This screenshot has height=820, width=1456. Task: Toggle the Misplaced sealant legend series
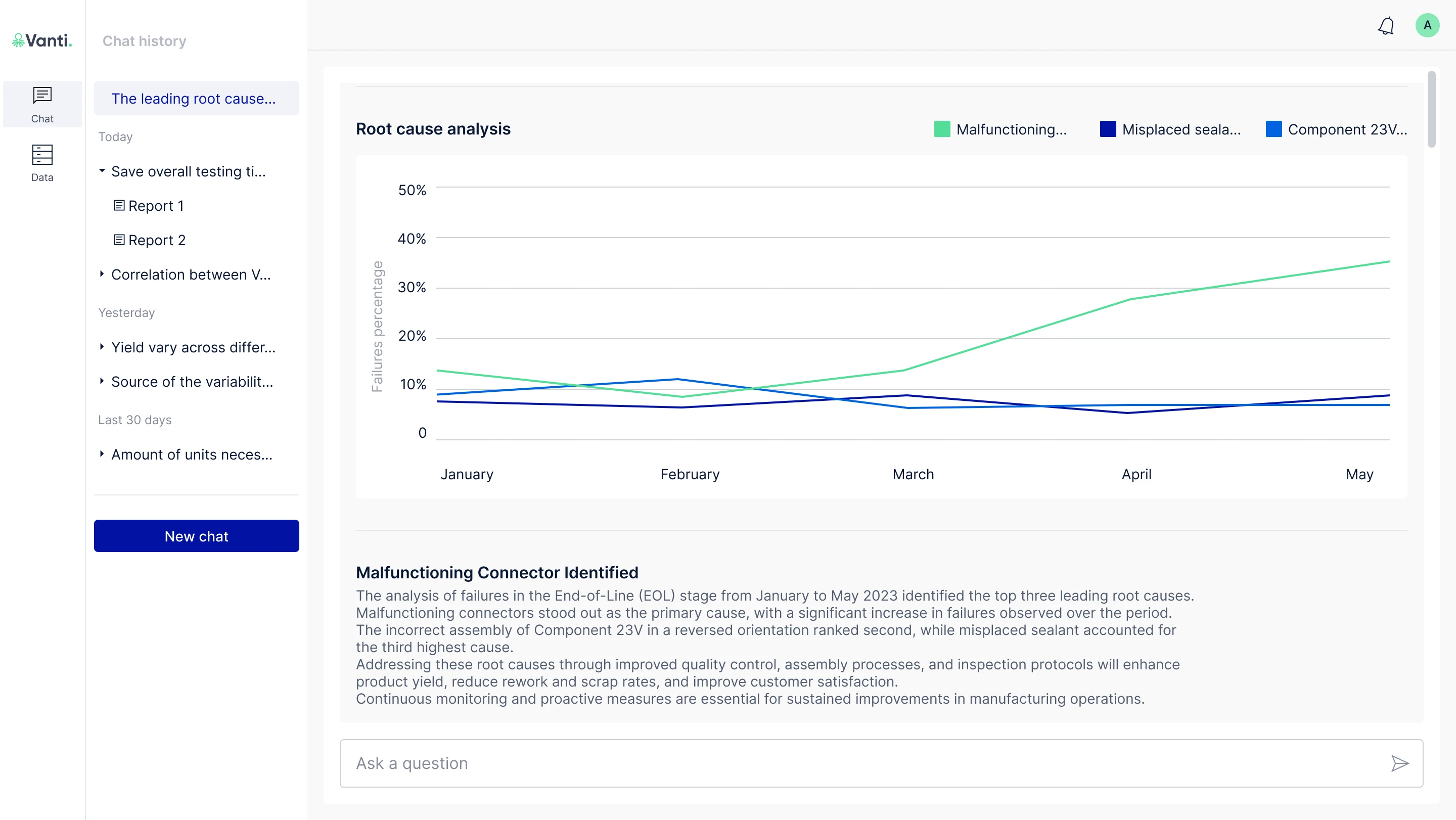pos(1170,129)
